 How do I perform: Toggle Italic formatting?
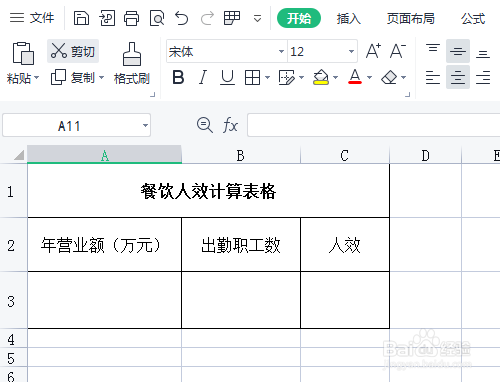click(203, 78)
